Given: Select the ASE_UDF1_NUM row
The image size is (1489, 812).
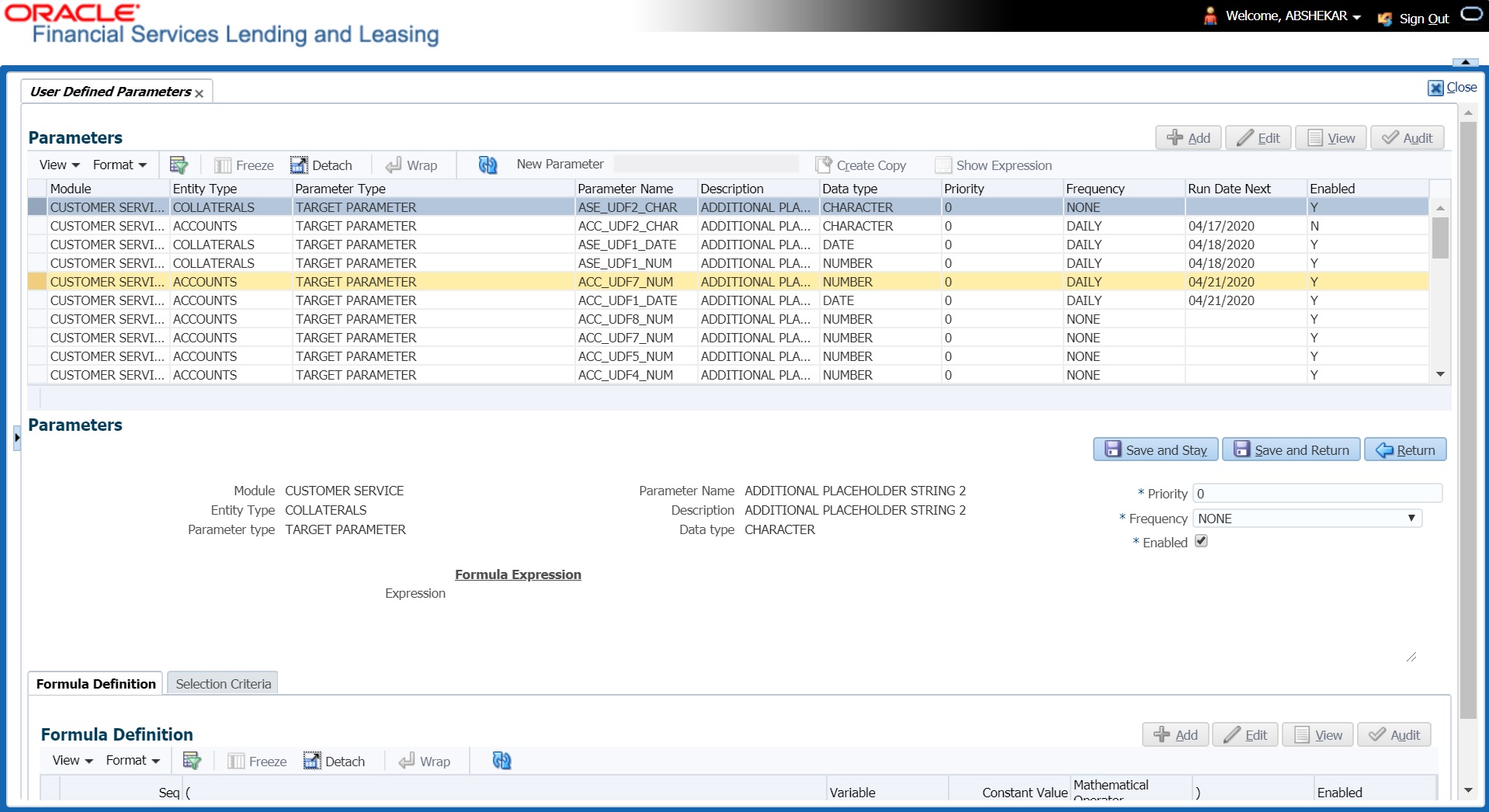Looking at the screenshot, I should pos(728,263).
